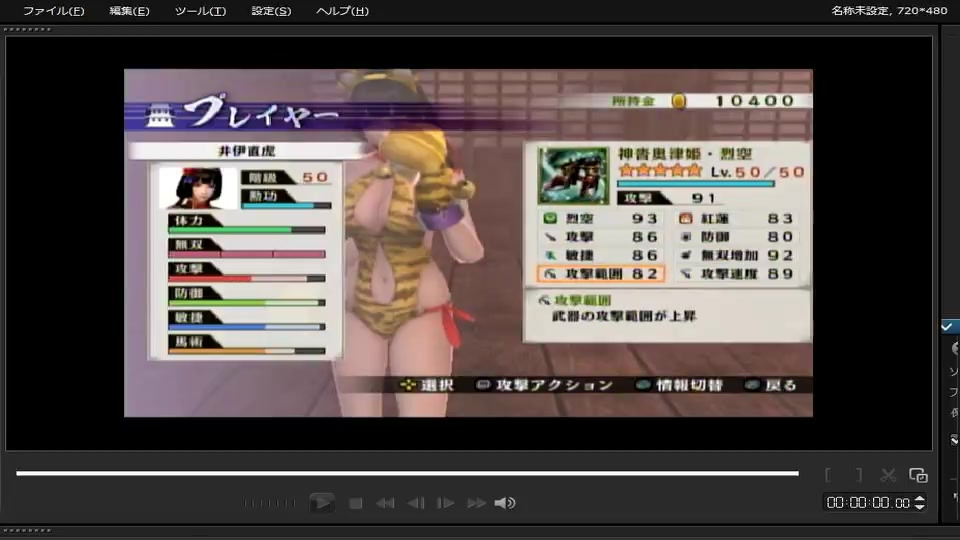The image size is (960, 540).
Task: Open the 設定(S) menu
Action: 271,11
